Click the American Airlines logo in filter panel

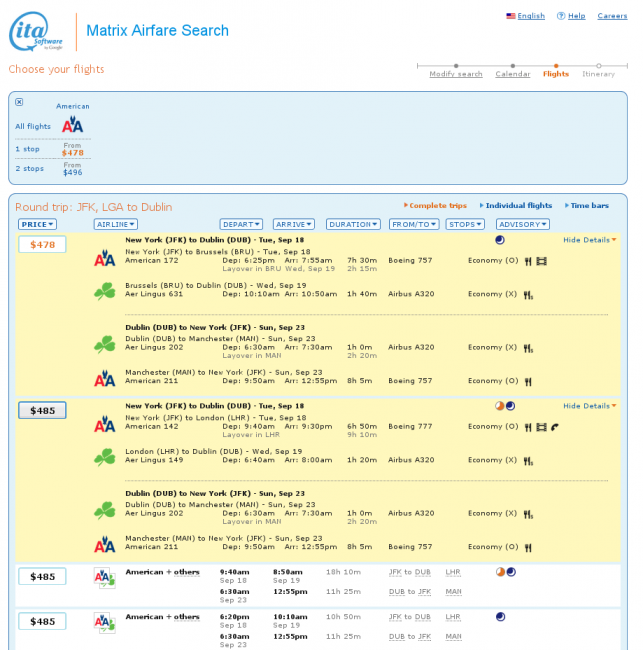pyautogui.click(x=72, y=126)
